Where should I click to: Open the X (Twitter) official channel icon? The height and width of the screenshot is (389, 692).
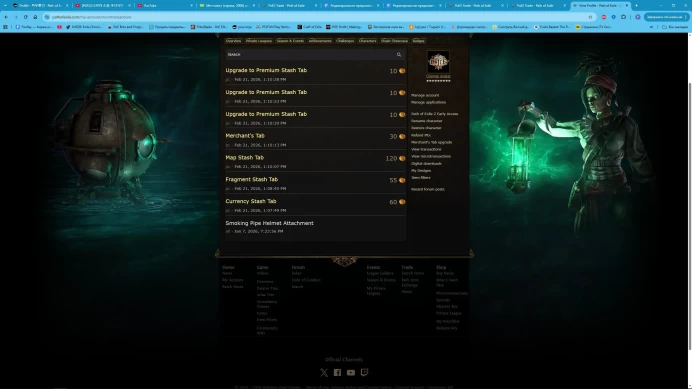[324, 373]
